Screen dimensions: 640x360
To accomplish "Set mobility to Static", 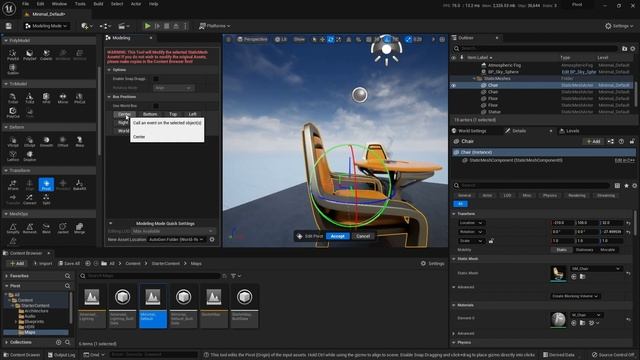I will point(562,250).
